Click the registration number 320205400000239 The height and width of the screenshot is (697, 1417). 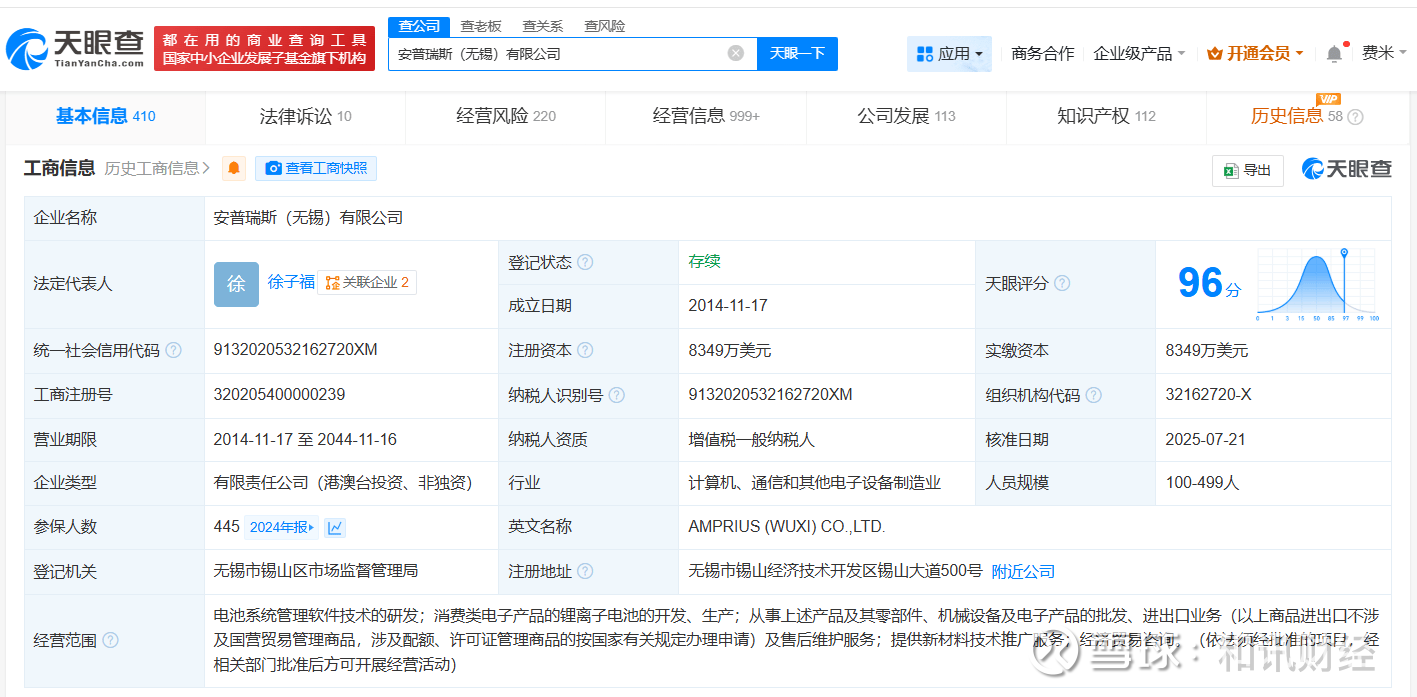pyautogui.click(x=279, y=395)
